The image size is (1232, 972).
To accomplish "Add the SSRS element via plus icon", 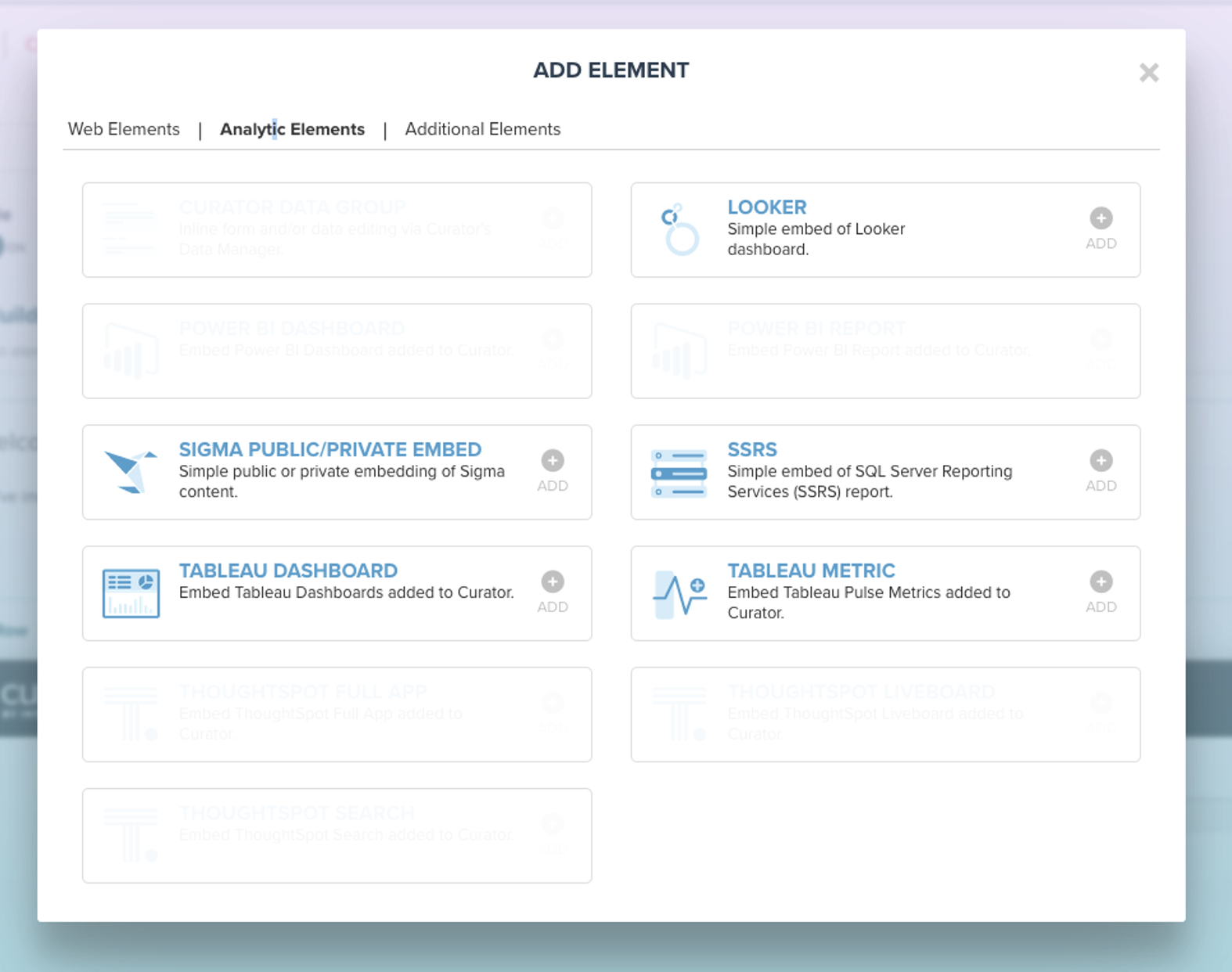I will pyautogui.click(x=1101, y=460).
